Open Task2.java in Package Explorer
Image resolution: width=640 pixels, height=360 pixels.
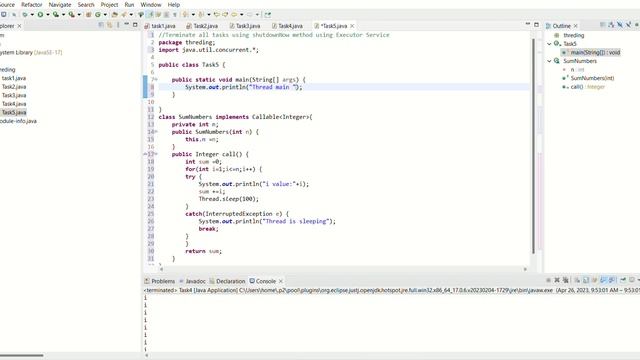click(x=14, y=87)
